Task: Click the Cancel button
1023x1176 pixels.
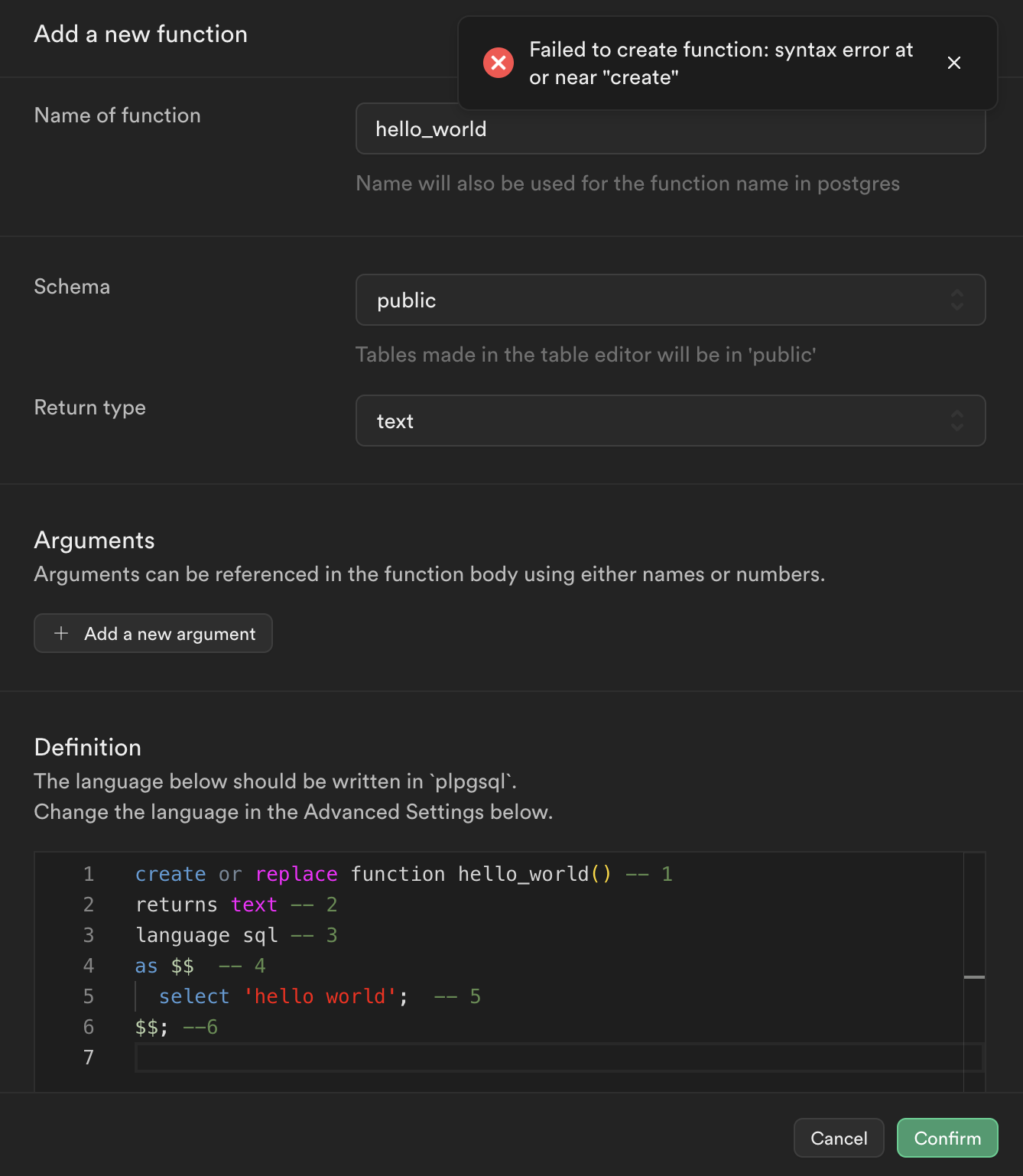Action: [x=839, y=1138]
